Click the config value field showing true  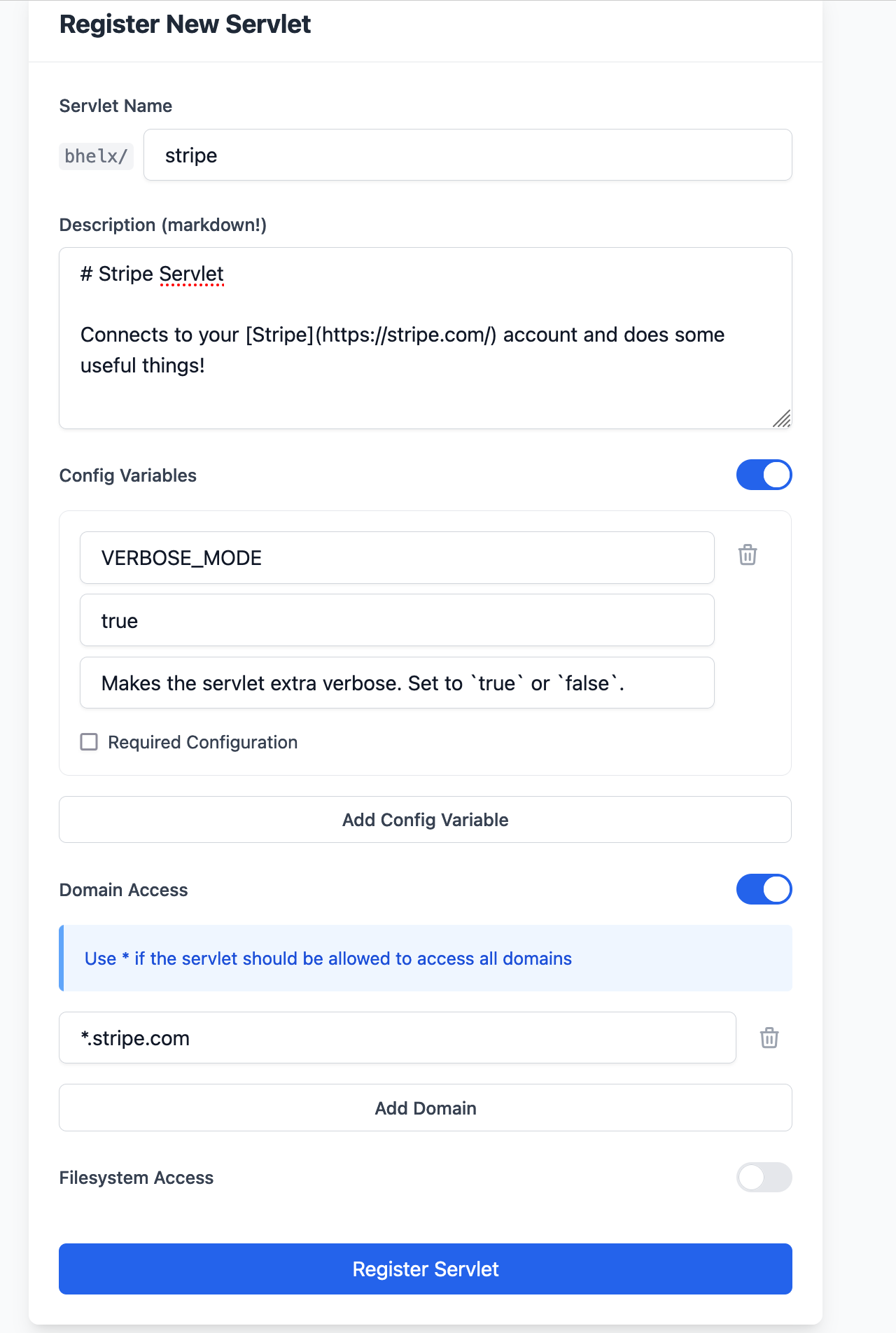click(396, 620)
